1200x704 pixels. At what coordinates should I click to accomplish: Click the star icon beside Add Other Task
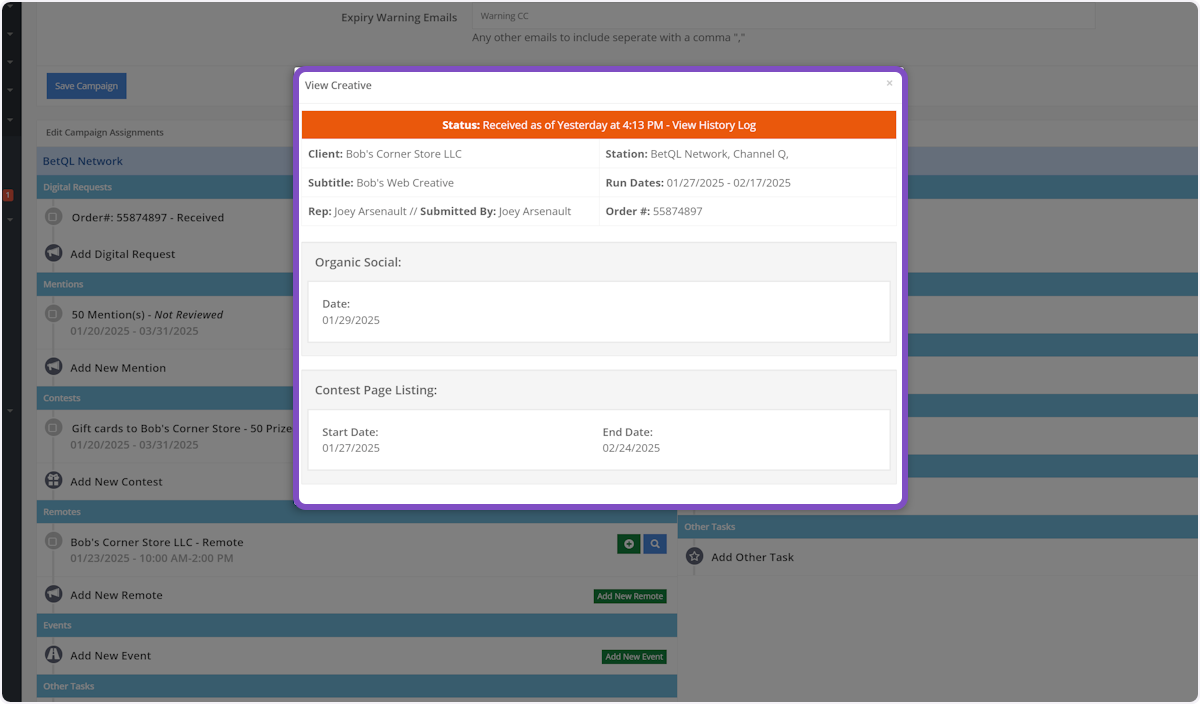(x=695, y=557)
